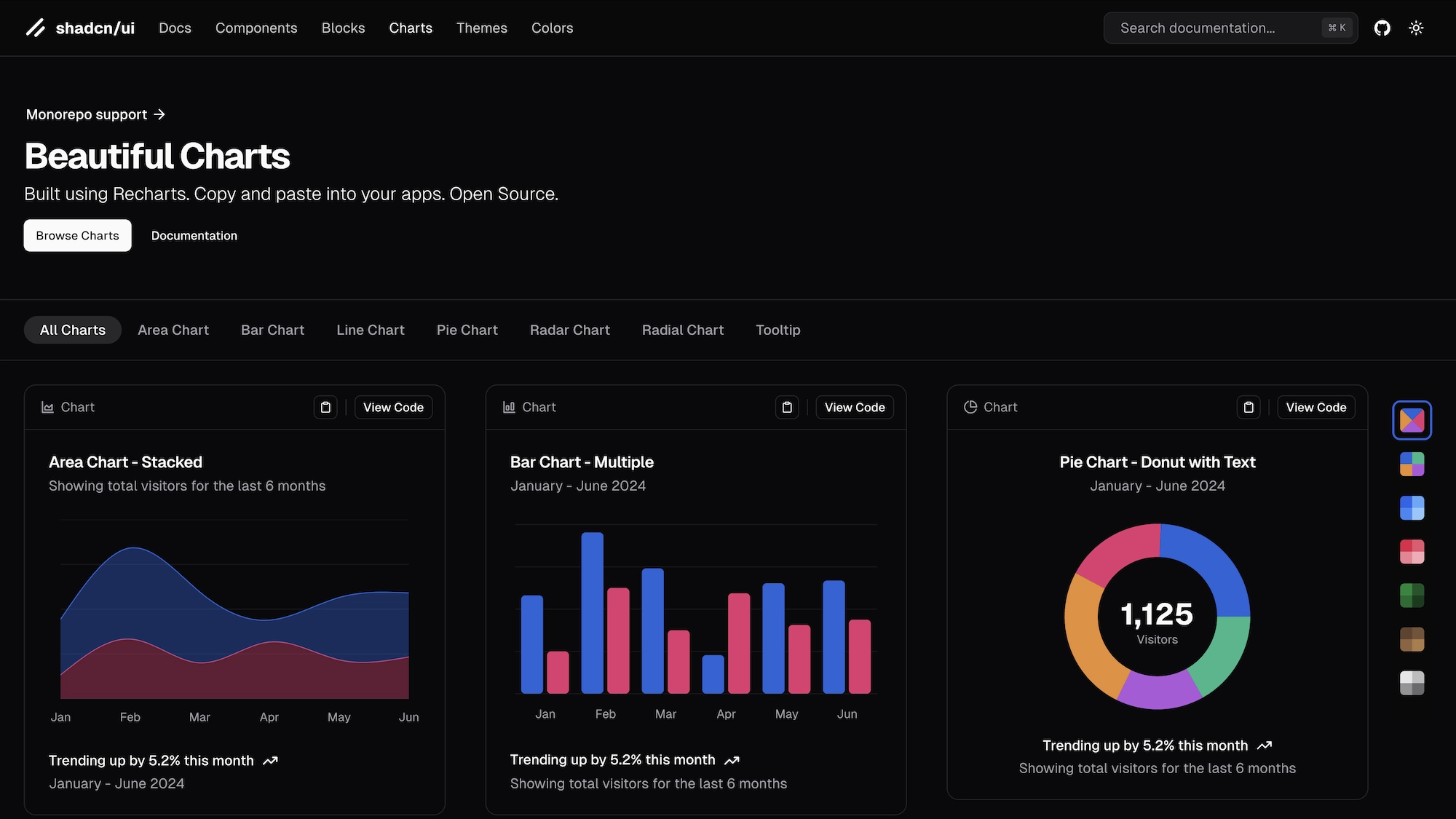Open the shadcn/ui logo home link
Screen dimensions: 1456x819
click(x=80, y=28)
